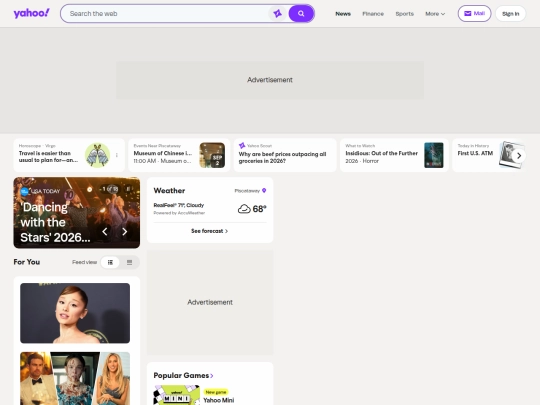Viewport: 540px width, 405px height.
Task: Switch feed view to compact list layout
Action: [129, 262]
